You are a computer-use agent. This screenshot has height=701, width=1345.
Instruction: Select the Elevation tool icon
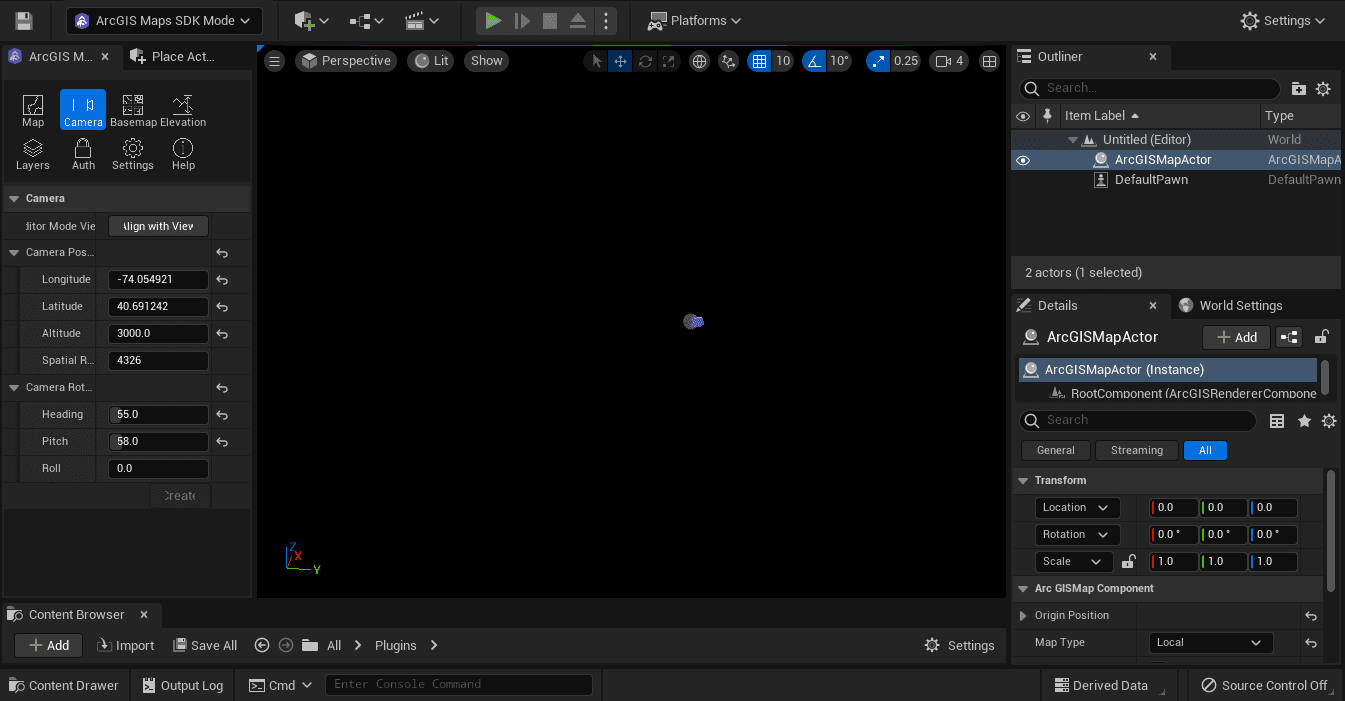pyautogui.click(x=183, y=109)
